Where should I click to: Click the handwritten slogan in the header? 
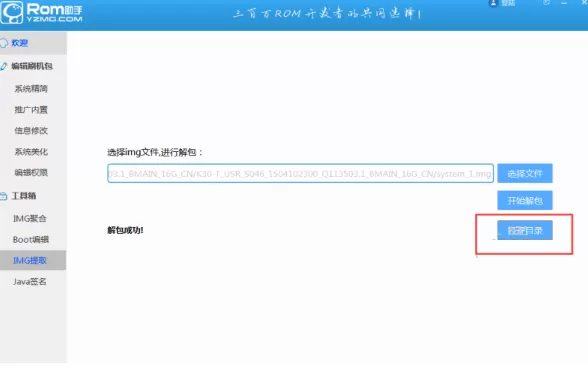(x=327, y=14)
